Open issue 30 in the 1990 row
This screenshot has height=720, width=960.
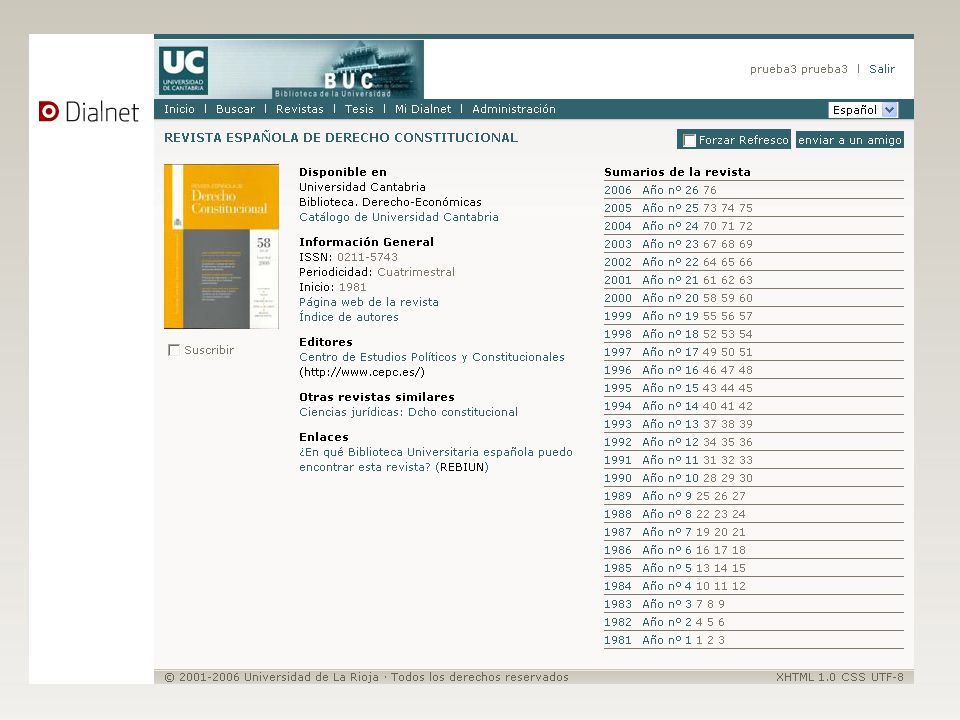click(x=746, y=478)
